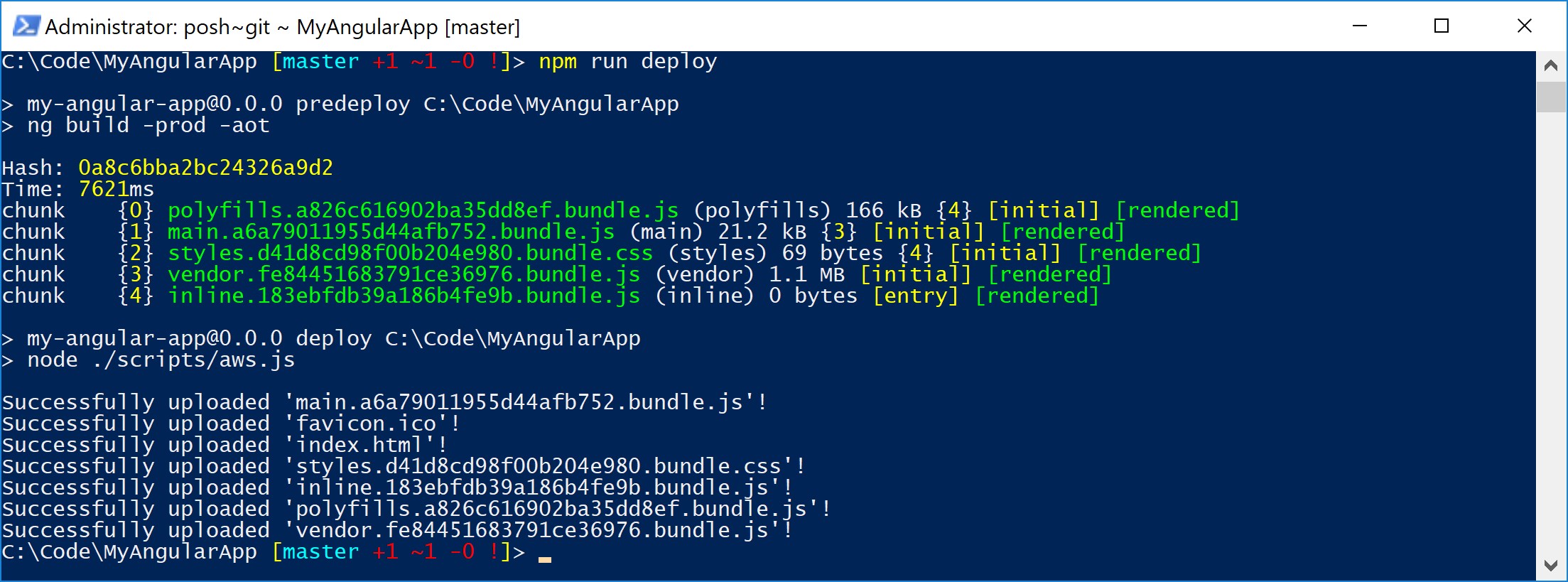Click the scroll down arrow of the console
Viewport: 1568px width, 582px height.
click(x=1551, y=565)
